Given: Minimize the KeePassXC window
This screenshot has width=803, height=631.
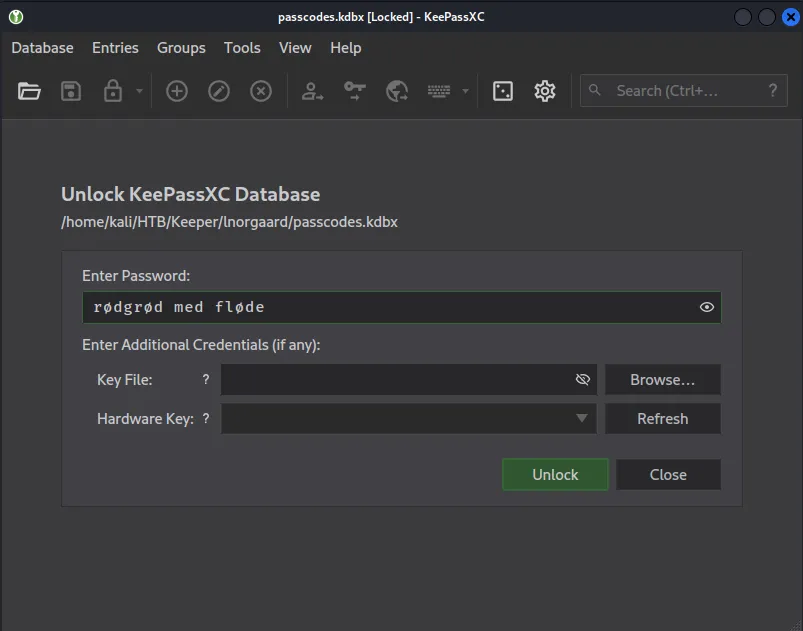Looking at the screenshot, I should pos(743,17).
